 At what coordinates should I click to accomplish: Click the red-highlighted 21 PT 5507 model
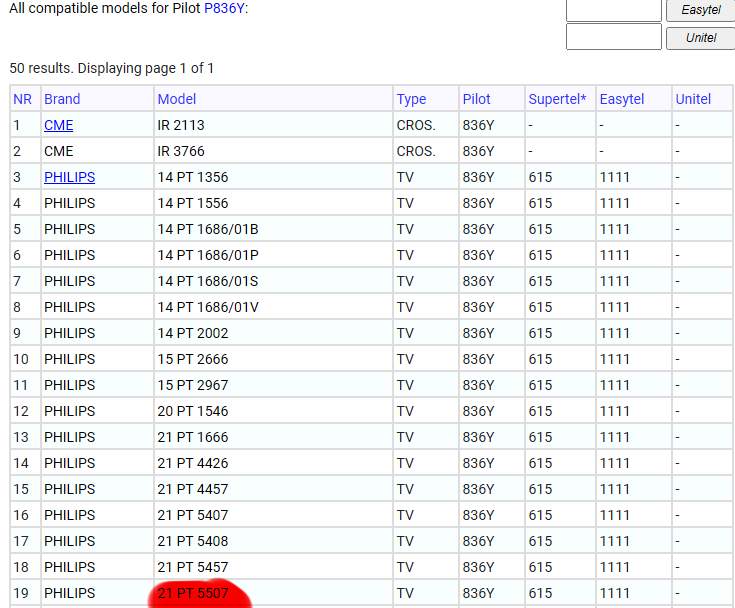[192, 593]
